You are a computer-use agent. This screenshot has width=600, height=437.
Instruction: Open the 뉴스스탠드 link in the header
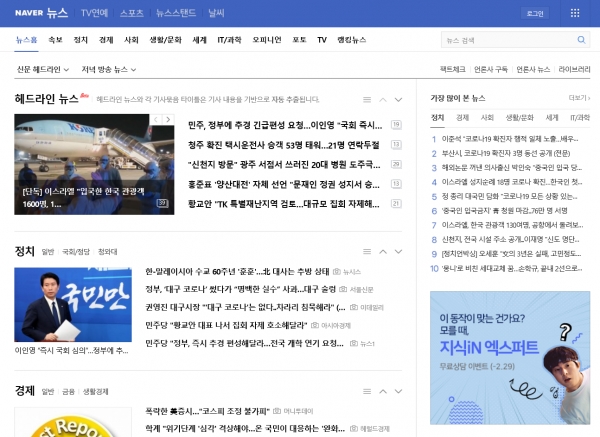click(x=176, y=13)
